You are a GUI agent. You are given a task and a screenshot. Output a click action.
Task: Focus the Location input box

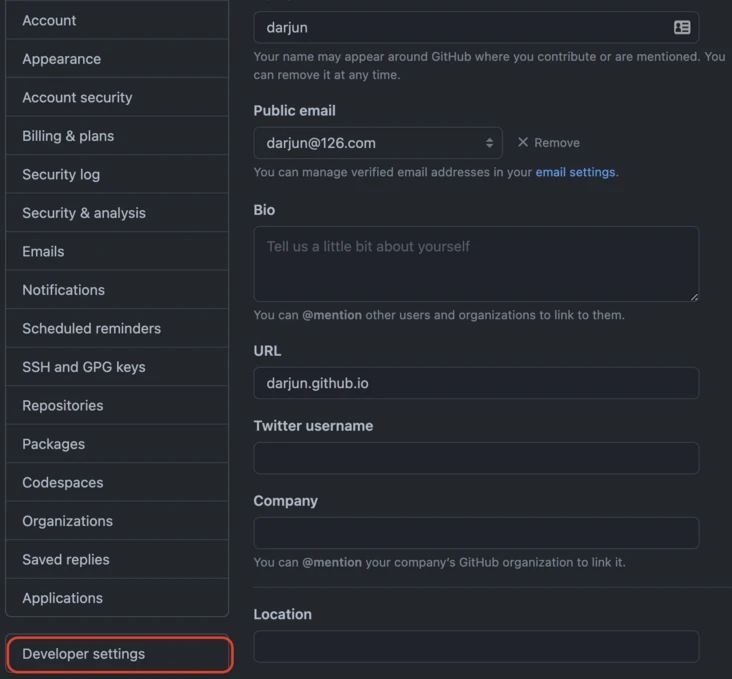[x=475, y=646]
